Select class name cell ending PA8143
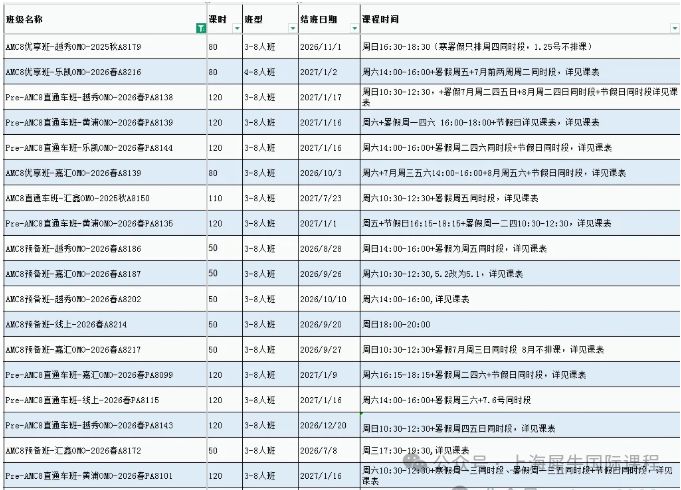 click(105, 424)
